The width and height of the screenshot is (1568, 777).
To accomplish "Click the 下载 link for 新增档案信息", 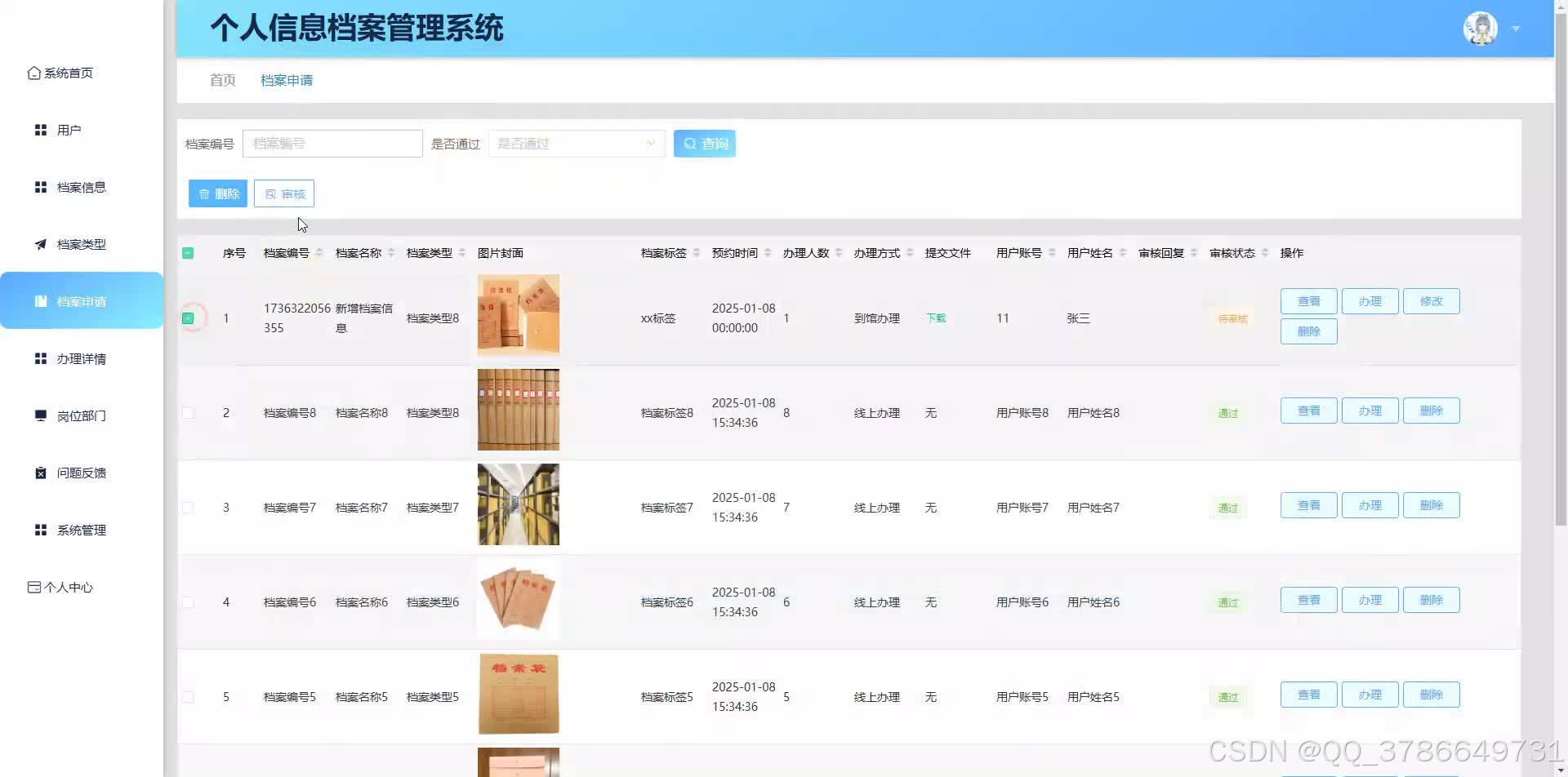I will [x=936, y=318].
